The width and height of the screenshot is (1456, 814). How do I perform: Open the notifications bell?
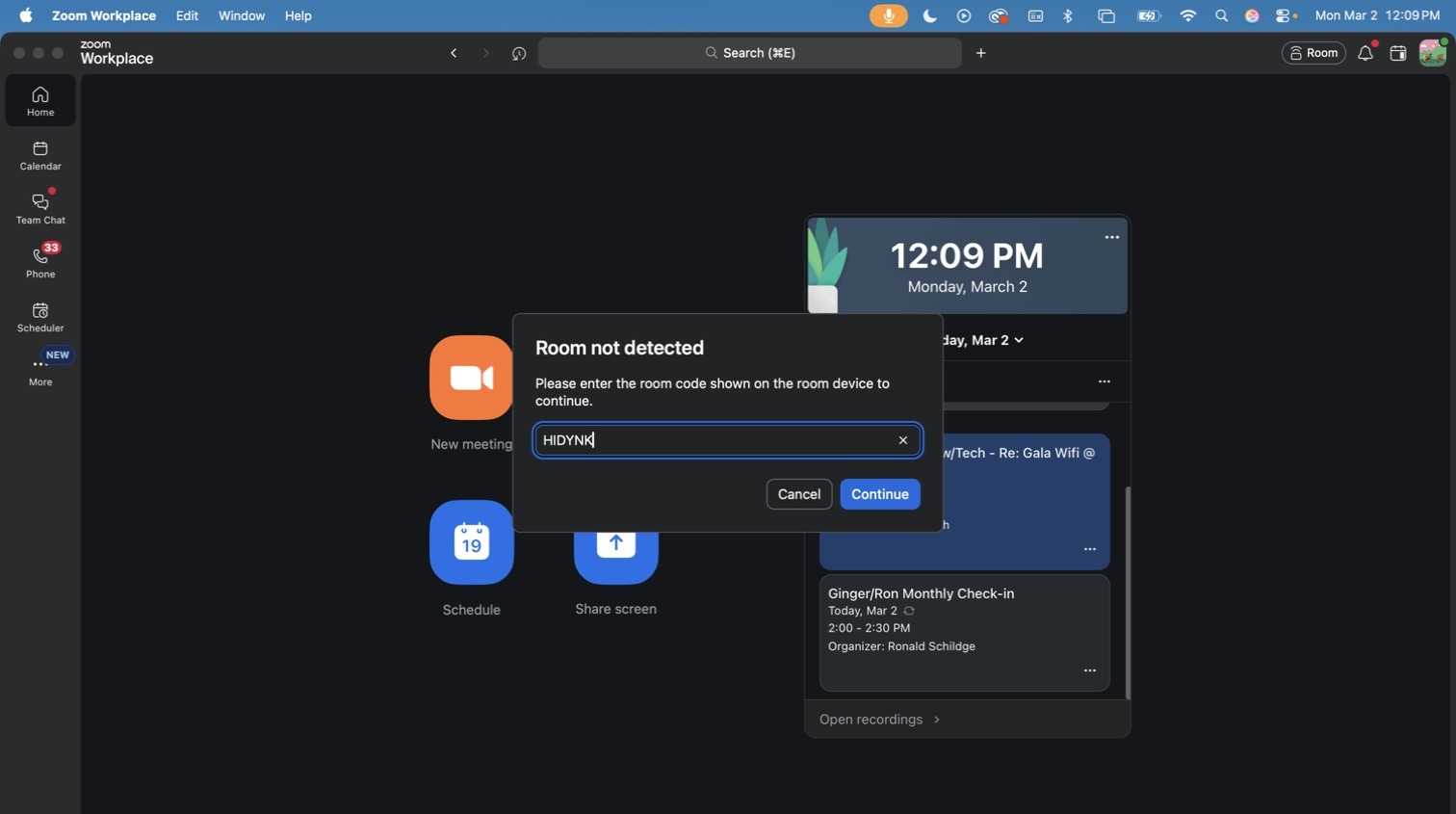click(1365, 54)
